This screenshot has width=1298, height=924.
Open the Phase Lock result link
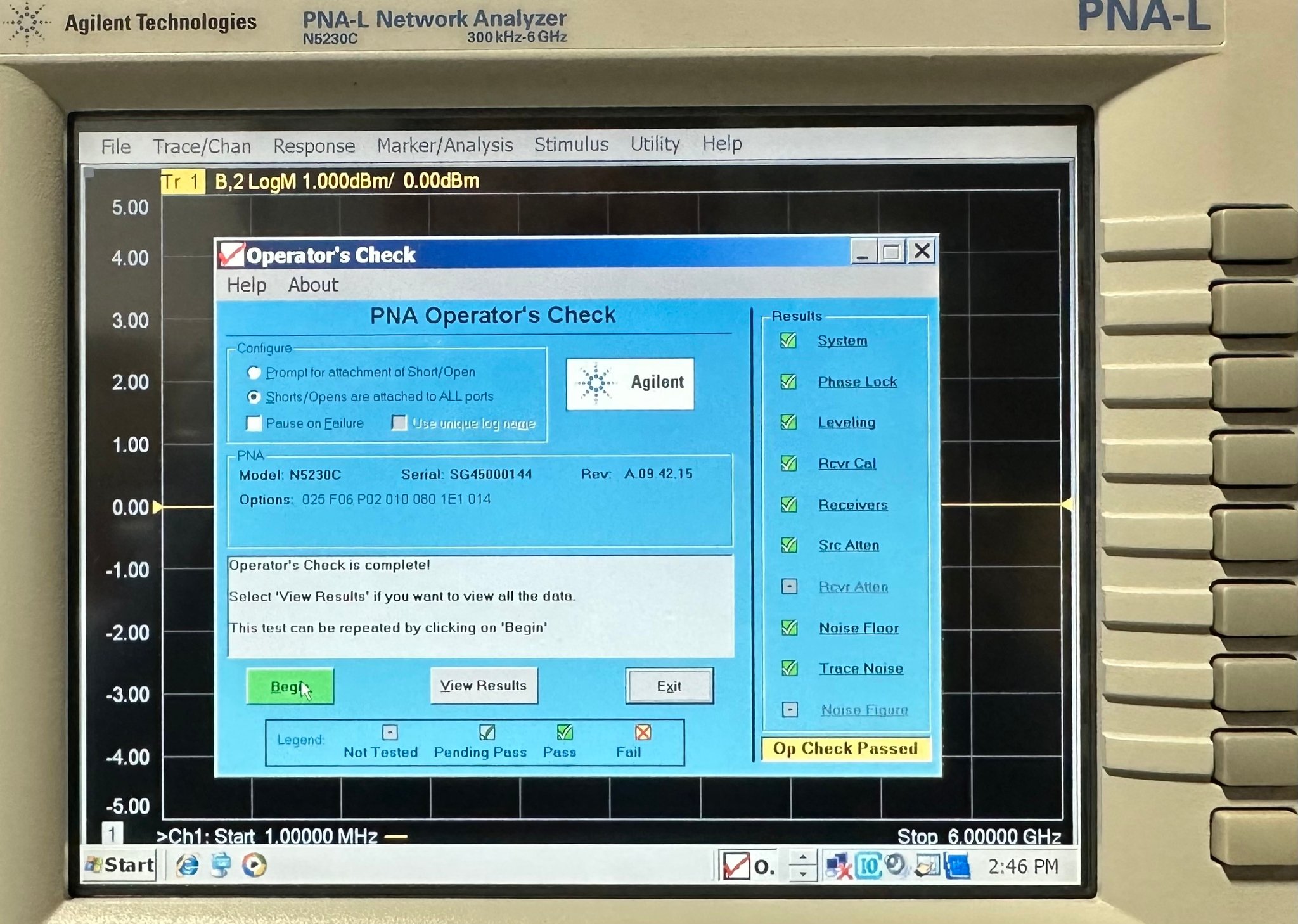pyautogui.click(x=858, y=382)
